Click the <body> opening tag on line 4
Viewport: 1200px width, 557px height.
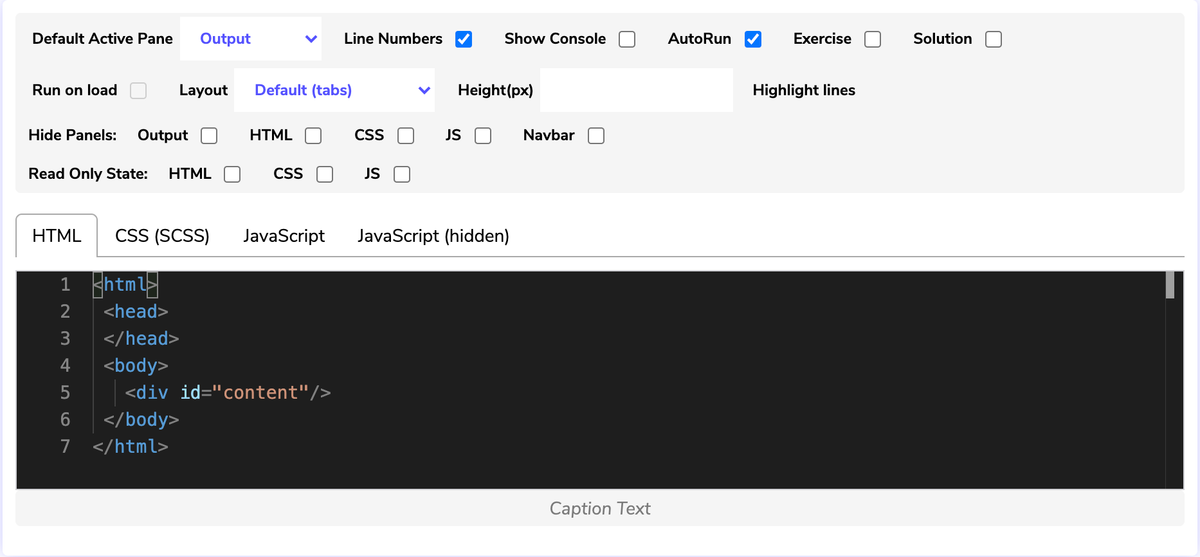click(x=136, y=365)
